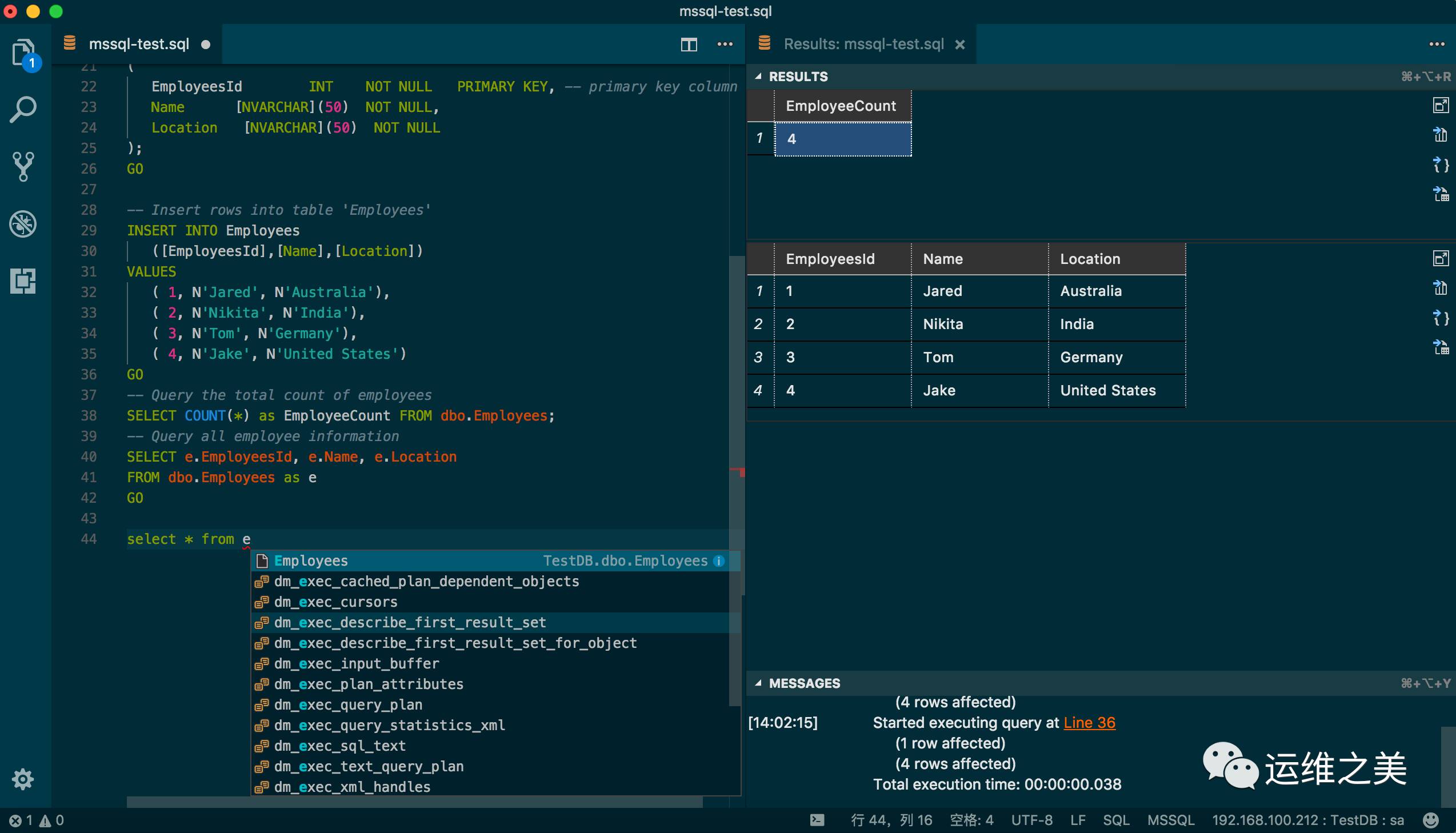The width and height of the screenshot is (1456, 833).
Task: Open editor more actions ellipsis menu
Action: tap(725, 44)
